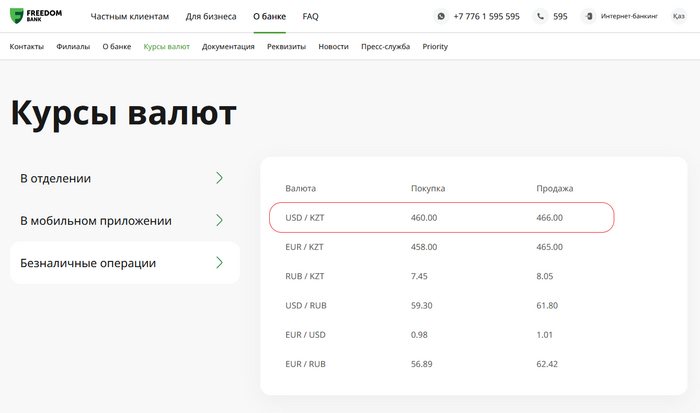Click the Безналичные операции chevron arrow
Viewport: 700px width, 413px height.
(x=219, y=263)
